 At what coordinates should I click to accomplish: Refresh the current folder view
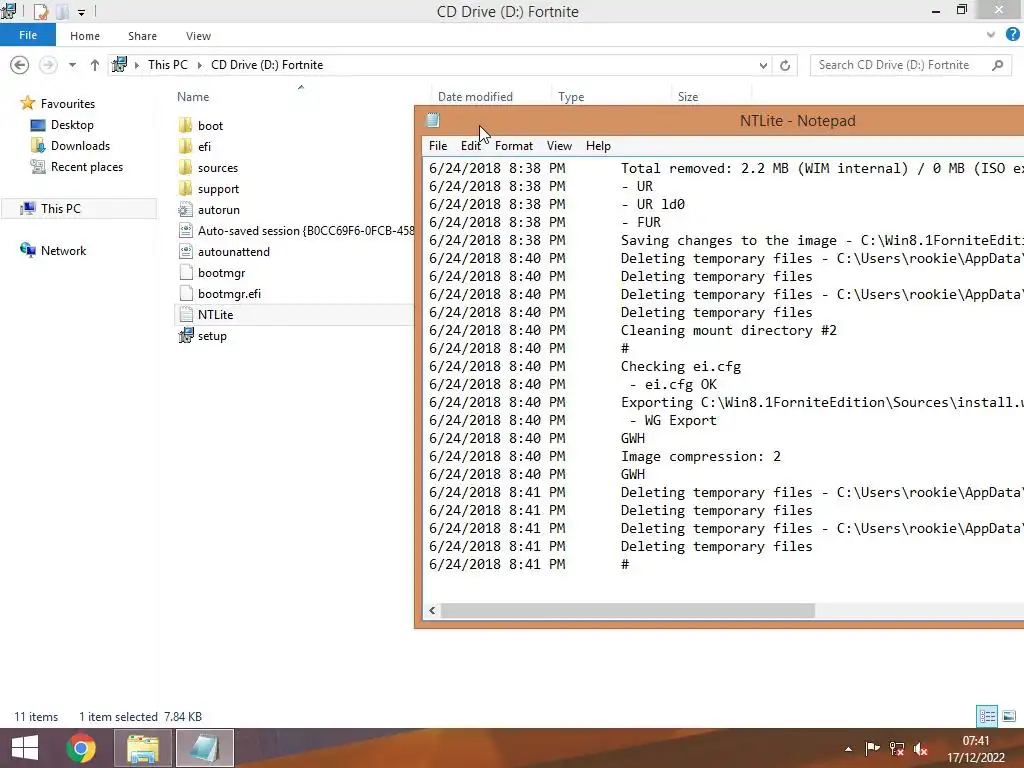pyautogui.click(x=785, y=65)
